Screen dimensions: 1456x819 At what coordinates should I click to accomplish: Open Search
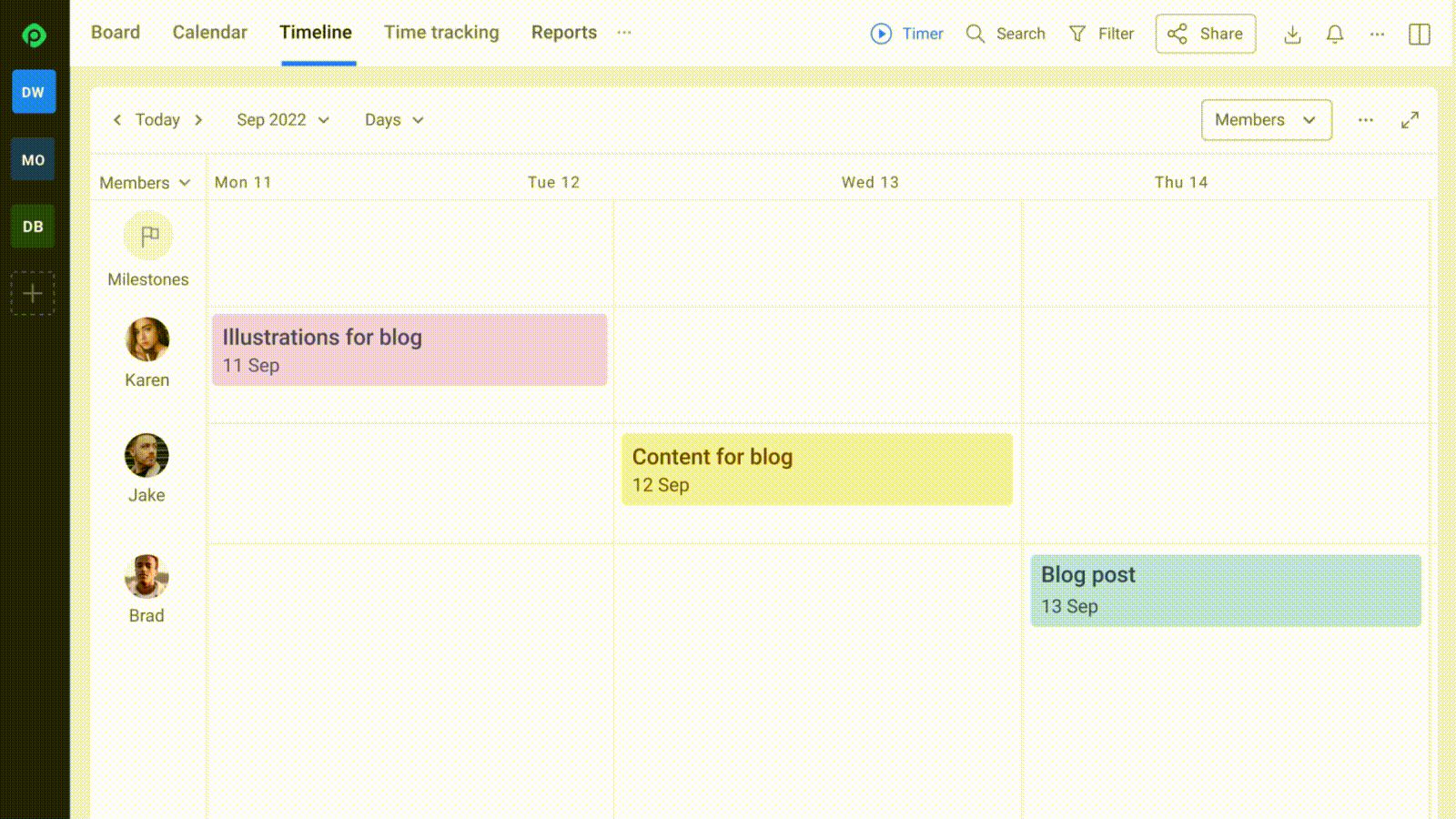[1006, 34]
